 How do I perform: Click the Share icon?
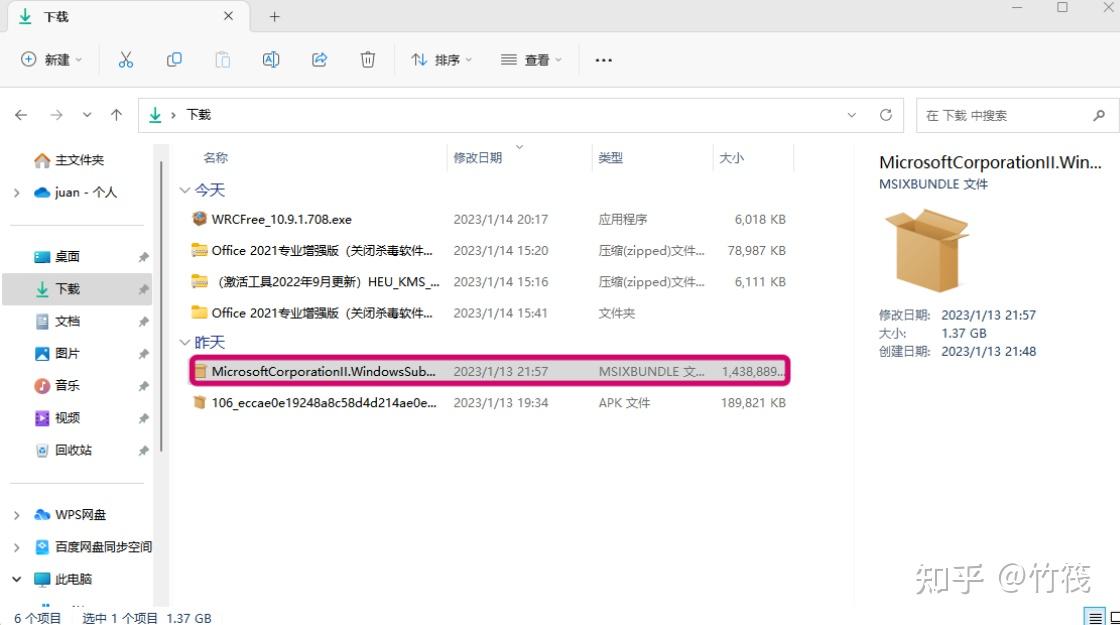[x=319, y=60]
